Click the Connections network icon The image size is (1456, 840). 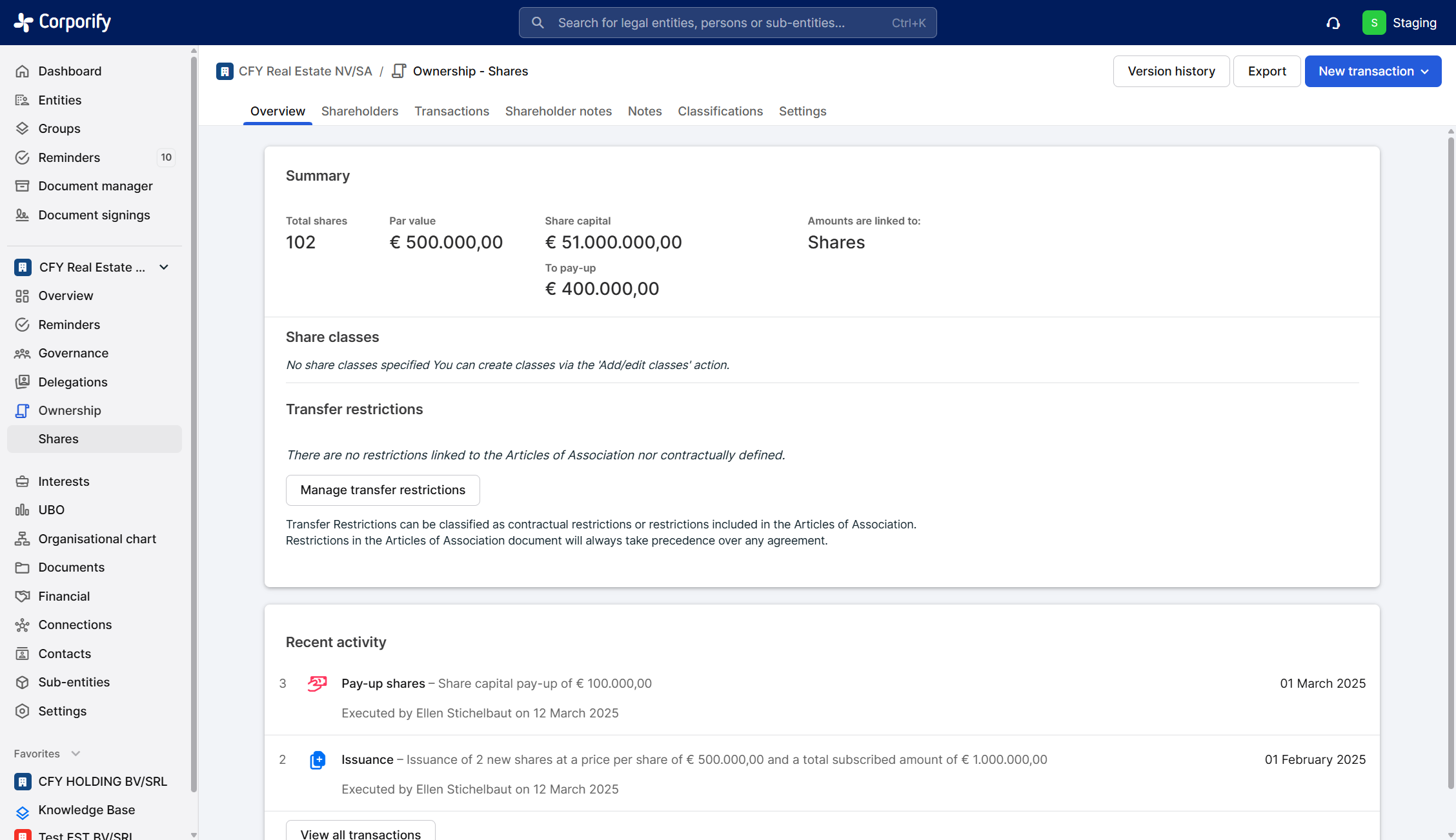[x=23, y=625]
